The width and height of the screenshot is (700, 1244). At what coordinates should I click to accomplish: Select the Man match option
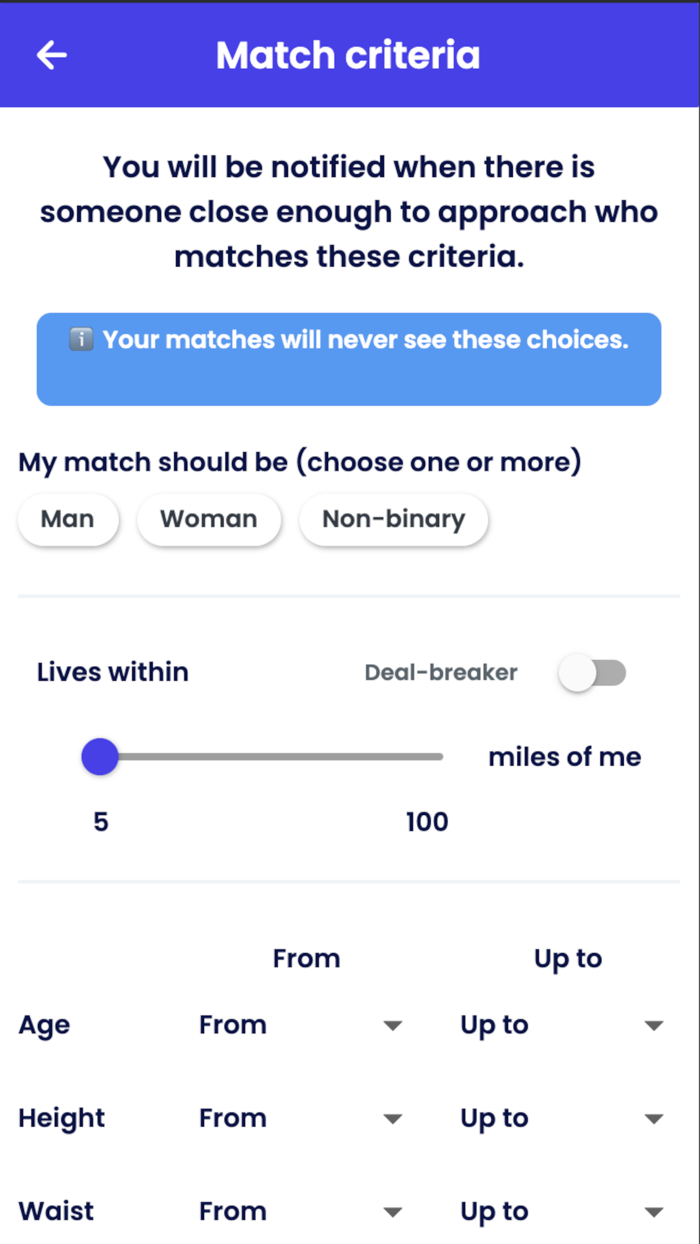coord(68,519)
